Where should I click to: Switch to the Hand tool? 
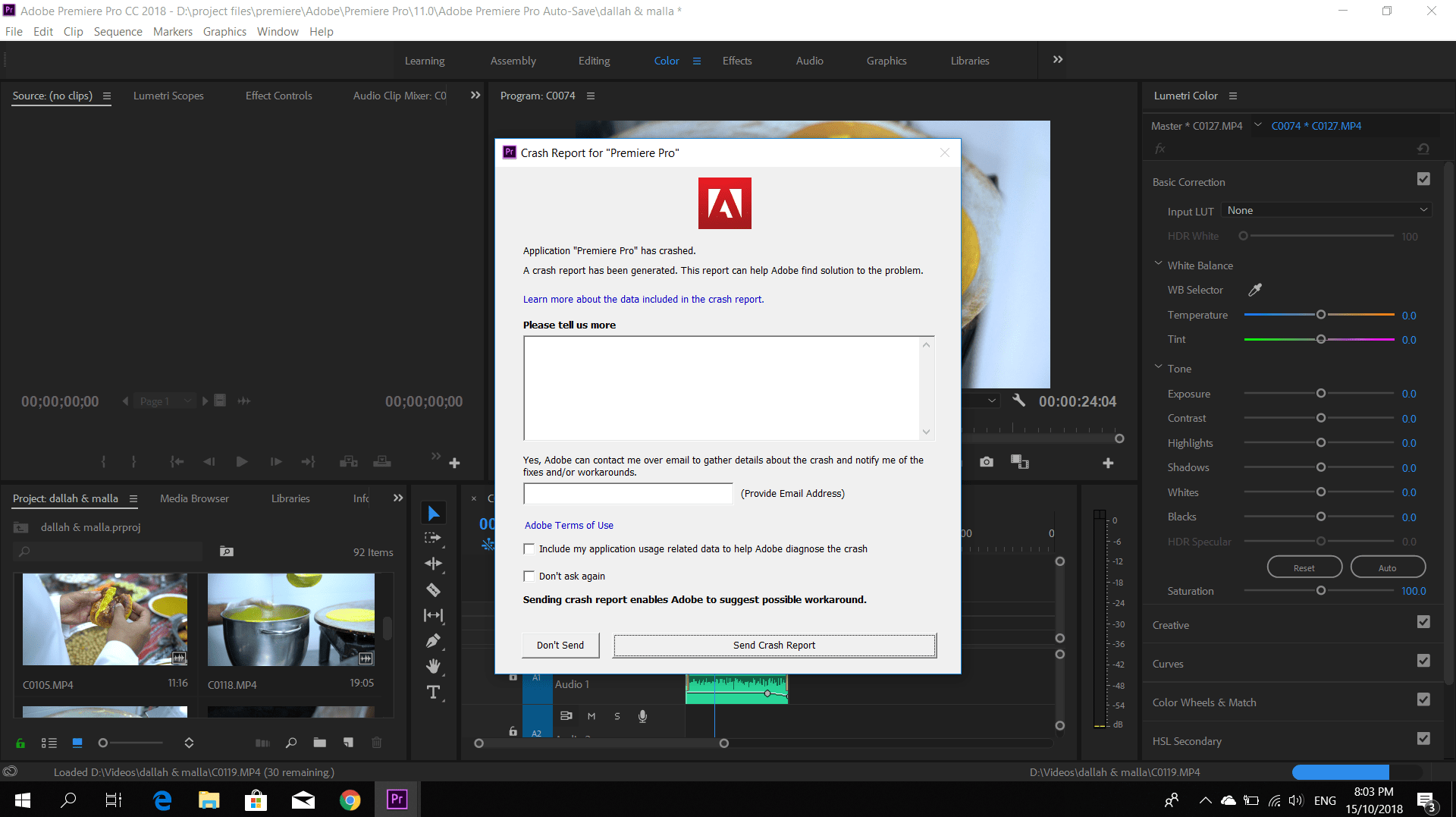433,666
